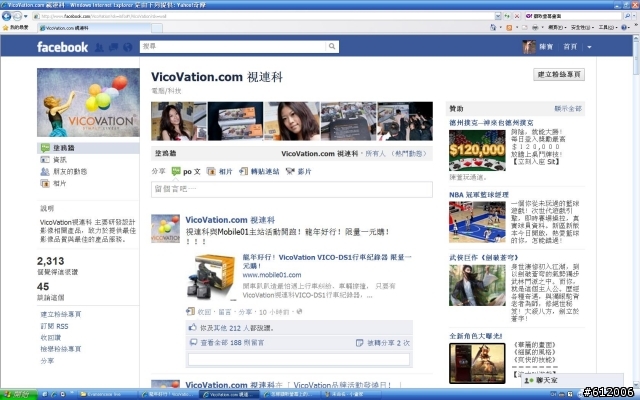The width and height of the screenshot is (640, 400).
Task: View all 188 comments link
Action: click(x=232, y=343)
